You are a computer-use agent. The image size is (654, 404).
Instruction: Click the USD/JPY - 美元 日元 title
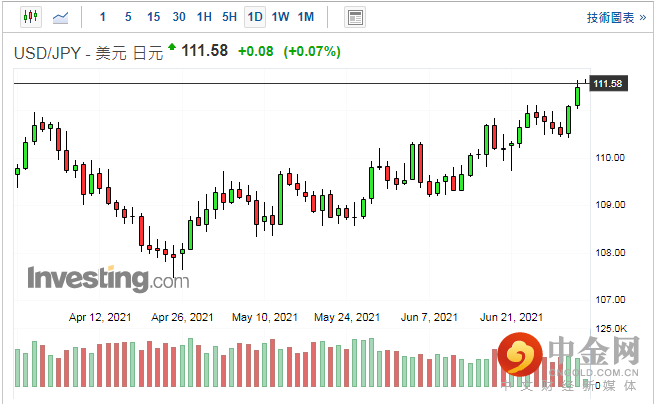click(88, 53)
